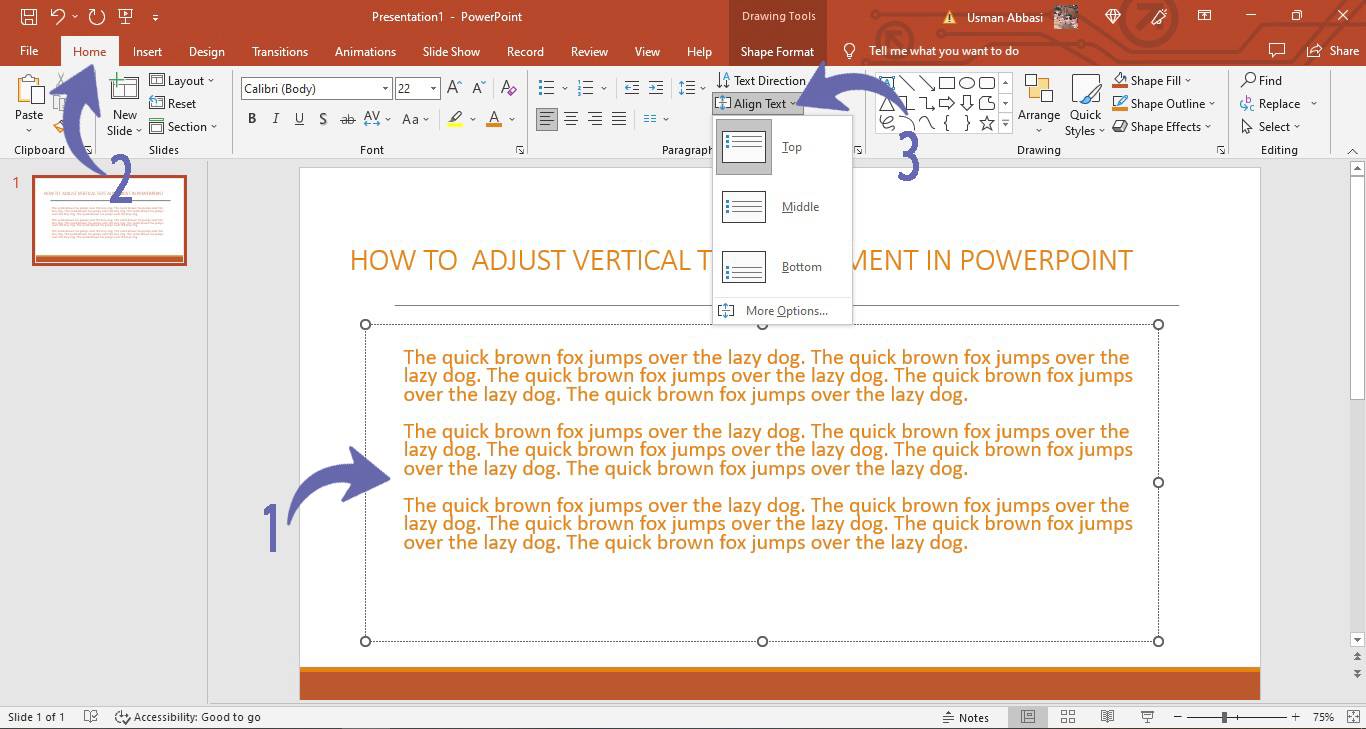Click the yellow text highlight color swatch

[x=455, y=119]
